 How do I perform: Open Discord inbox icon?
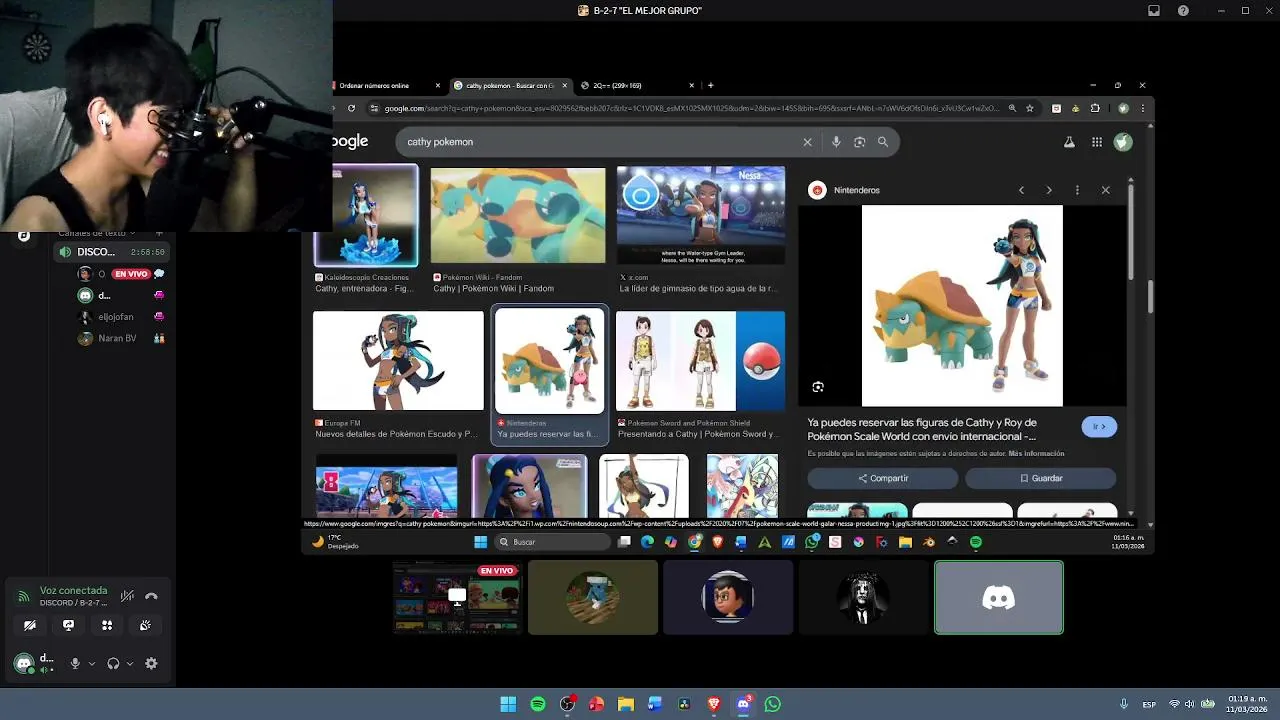pos(1154,10)
